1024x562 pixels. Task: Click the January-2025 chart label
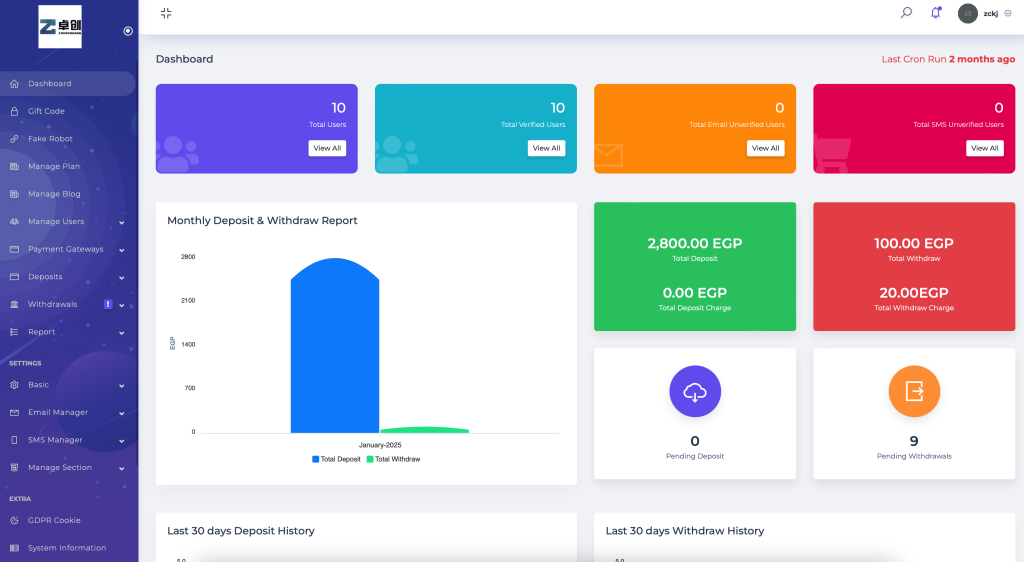tap(380, 445)
